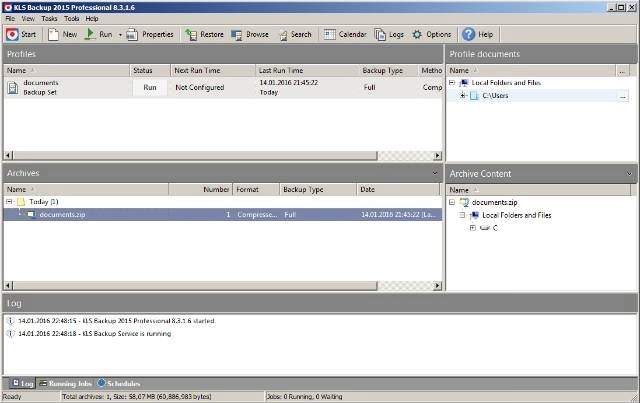Viewport: 640px width, 403px height.
Task: Click the ellipsis button beside C:\Users
Action: pos(623,96)
